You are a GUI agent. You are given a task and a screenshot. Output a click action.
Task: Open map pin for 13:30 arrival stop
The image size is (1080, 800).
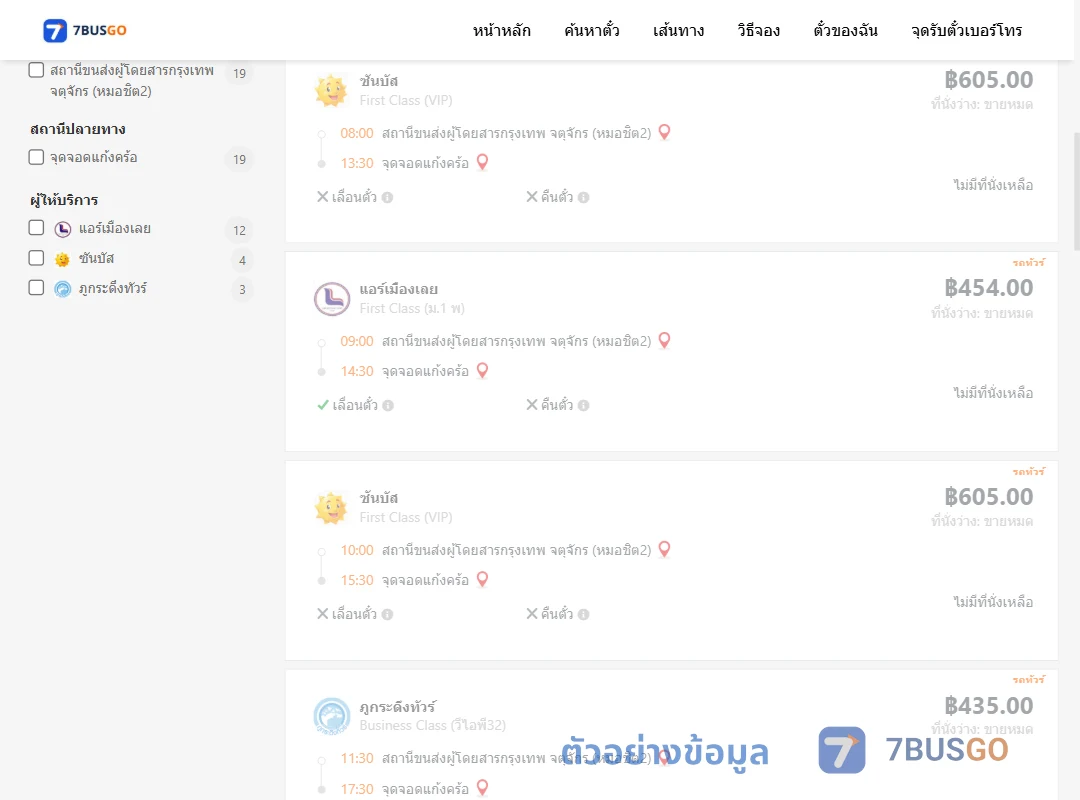482,163
